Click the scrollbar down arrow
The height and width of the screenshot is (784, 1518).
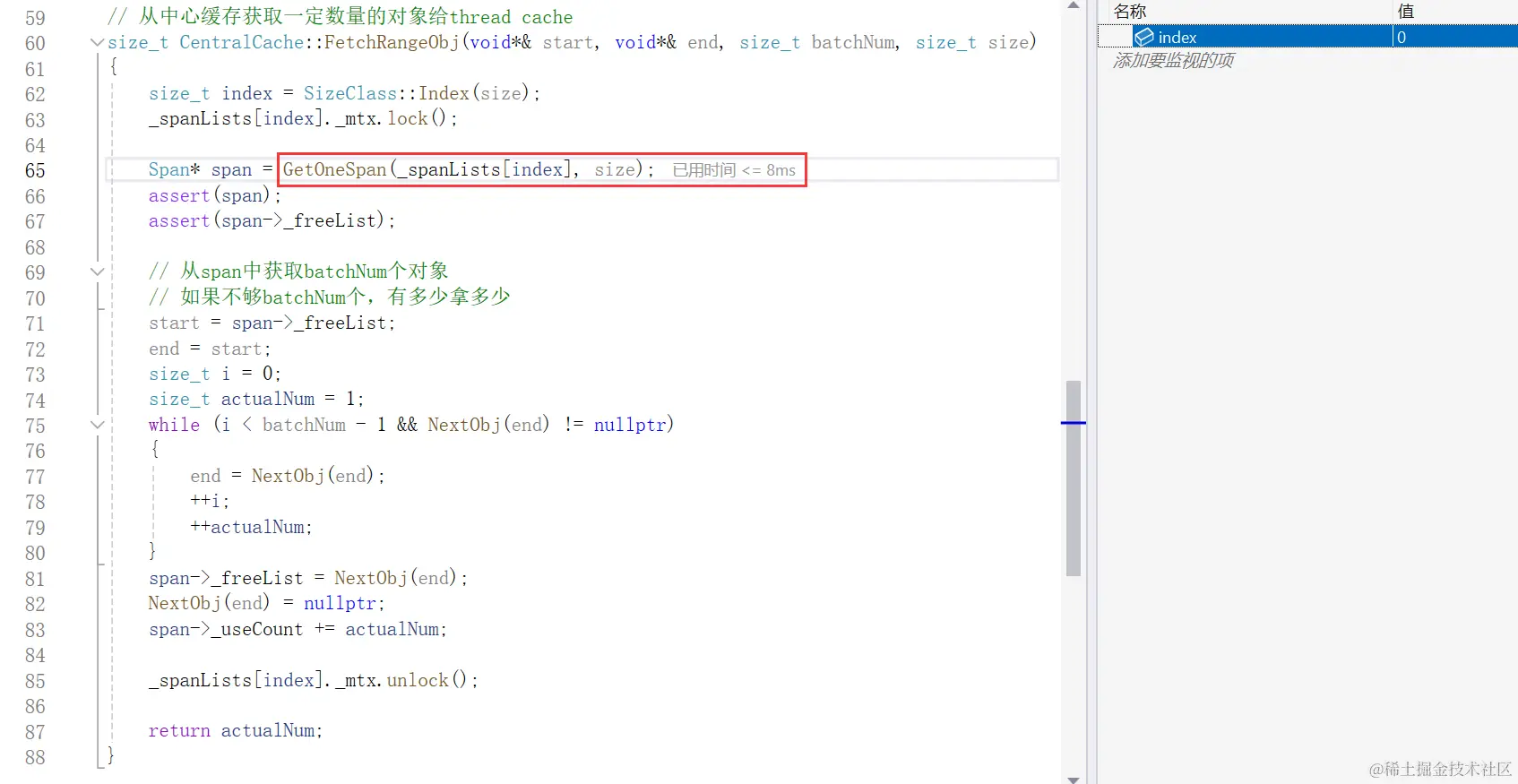point(1074,779)
